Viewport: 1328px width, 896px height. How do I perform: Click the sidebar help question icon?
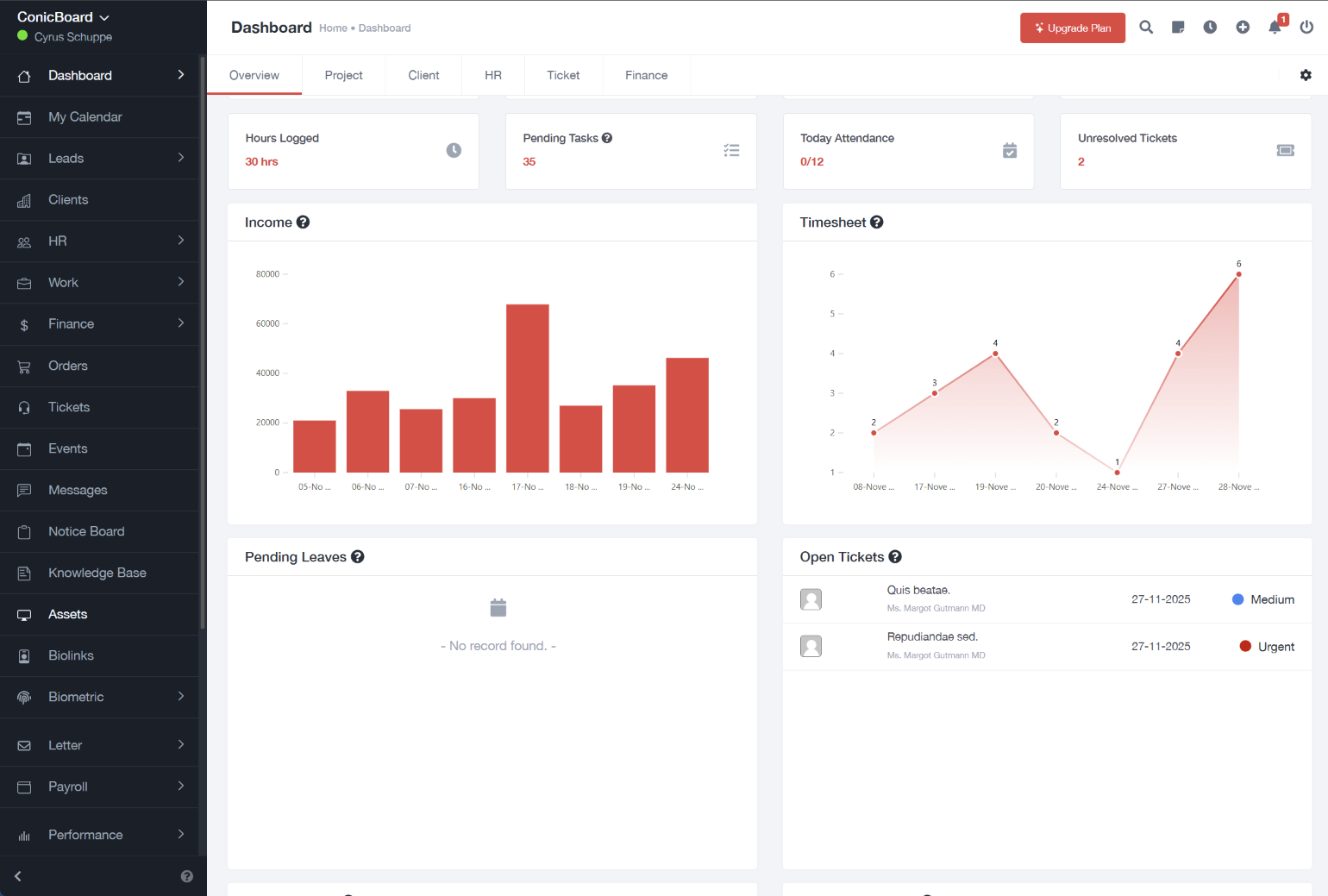pyautogui.click(x=187, y=876)
